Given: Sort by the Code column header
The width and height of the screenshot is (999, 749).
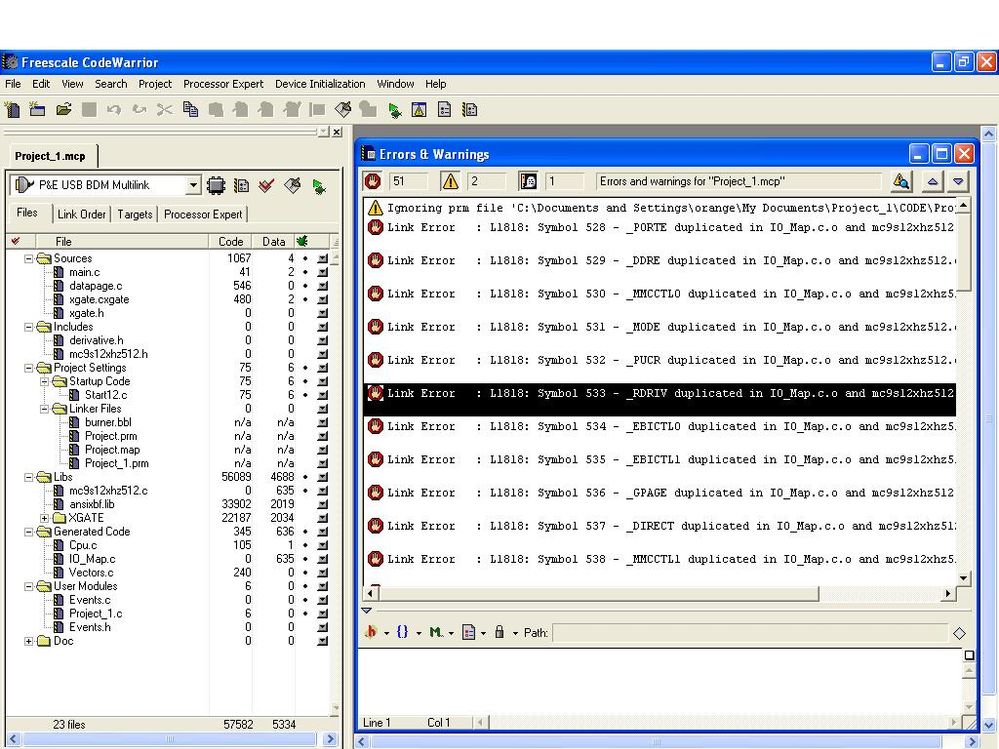Looking at the screenshot, I should 231,241.
